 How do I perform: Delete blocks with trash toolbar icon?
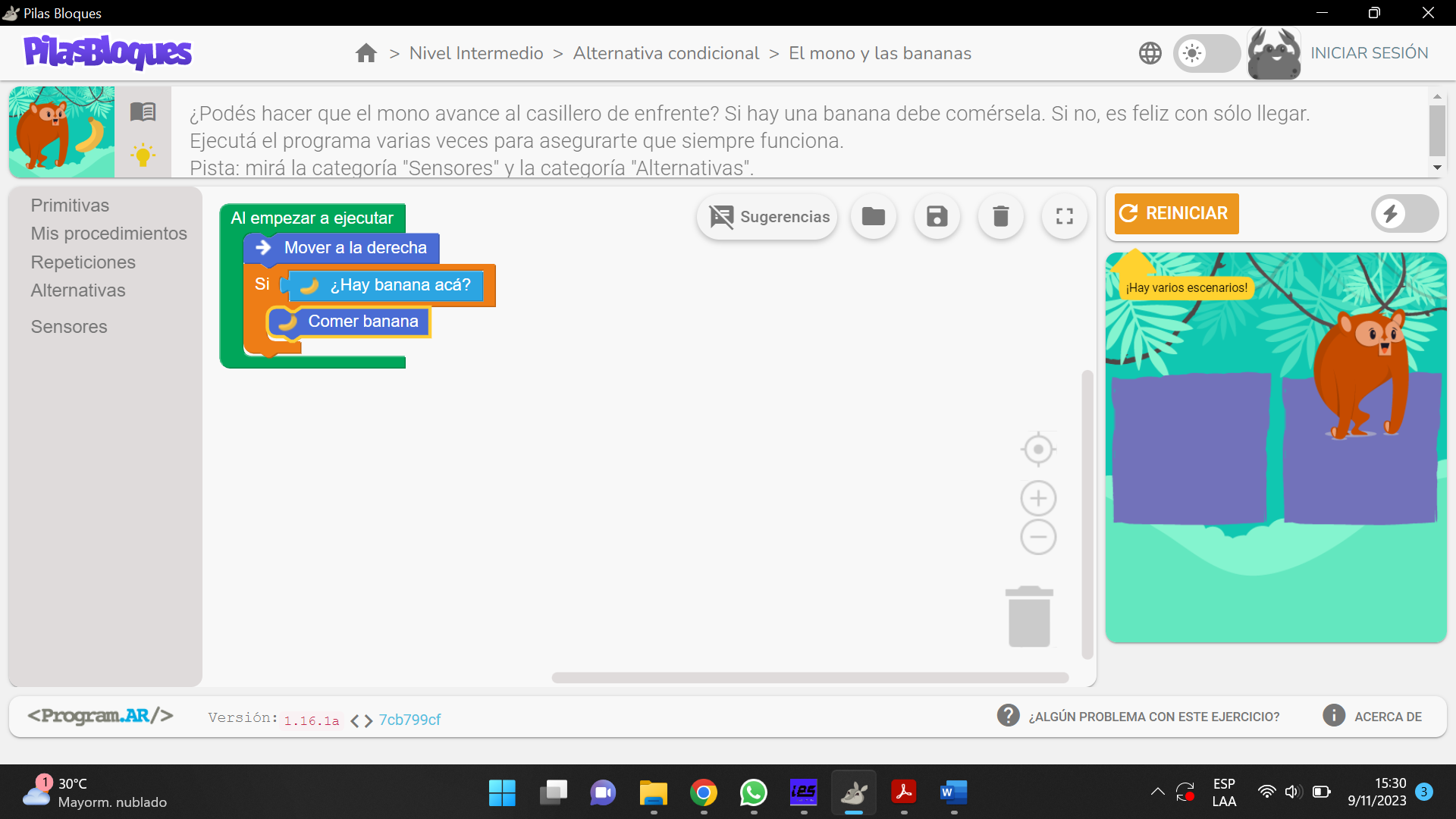1001,217
